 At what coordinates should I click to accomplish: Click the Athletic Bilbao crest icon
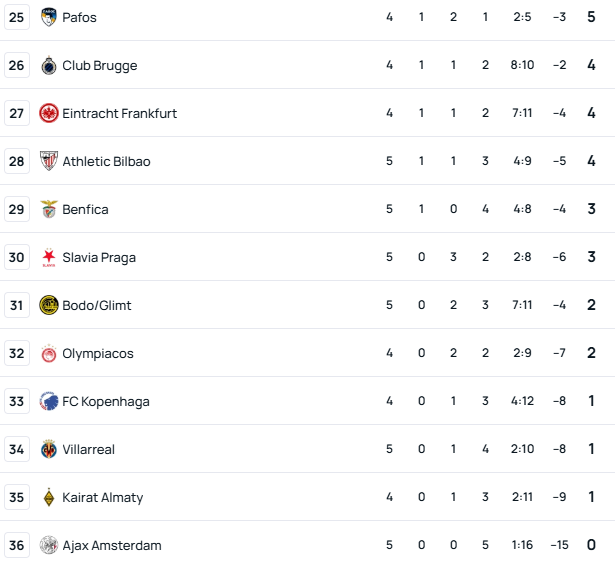tap(49, 161)
